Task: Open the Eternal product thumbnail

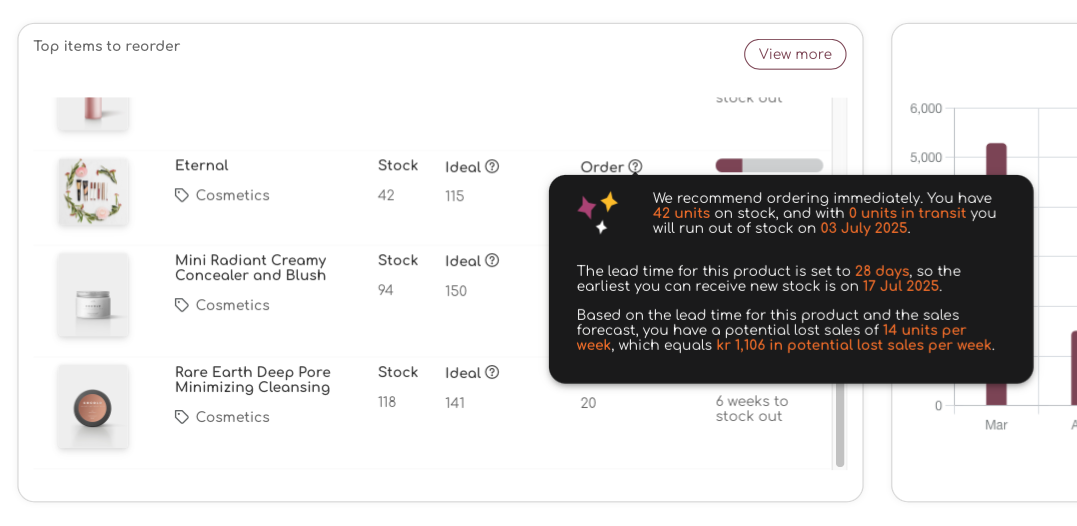Action: [93, 192]
